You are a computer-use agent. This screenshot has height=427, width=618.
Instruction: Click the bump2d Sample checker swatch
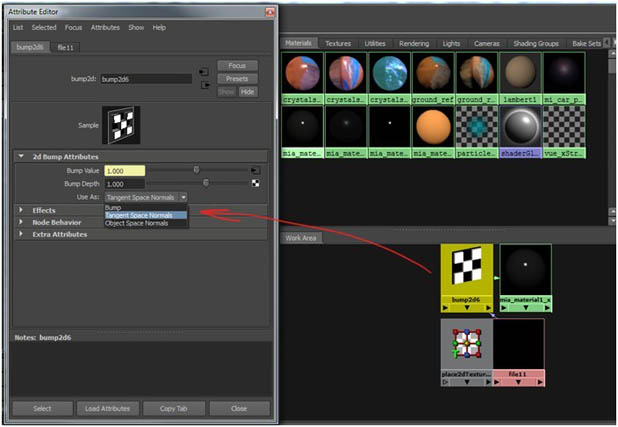point(121,125)
